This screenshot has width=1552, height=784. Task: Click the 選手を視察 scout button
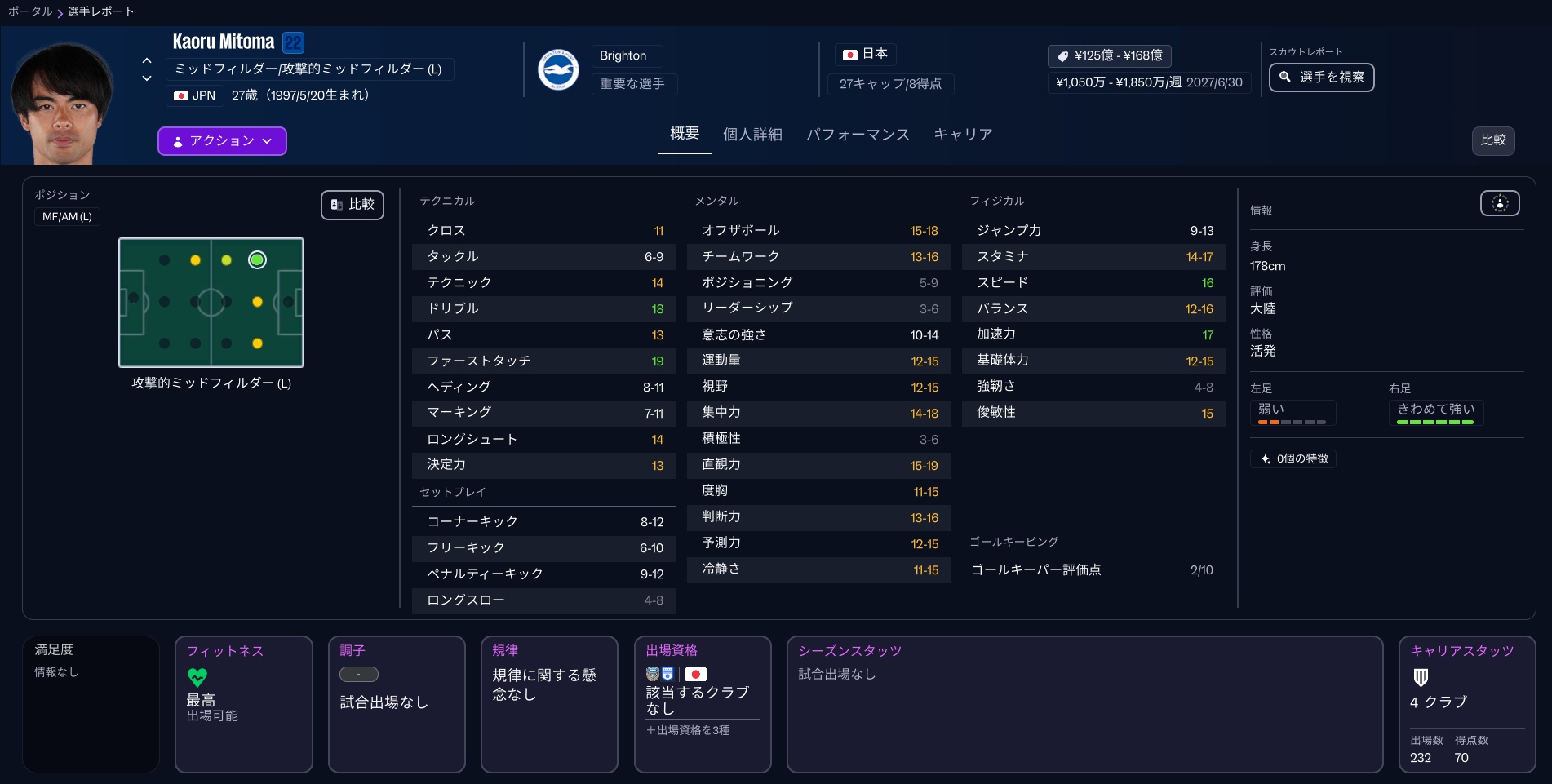[x=1321, y=78]
